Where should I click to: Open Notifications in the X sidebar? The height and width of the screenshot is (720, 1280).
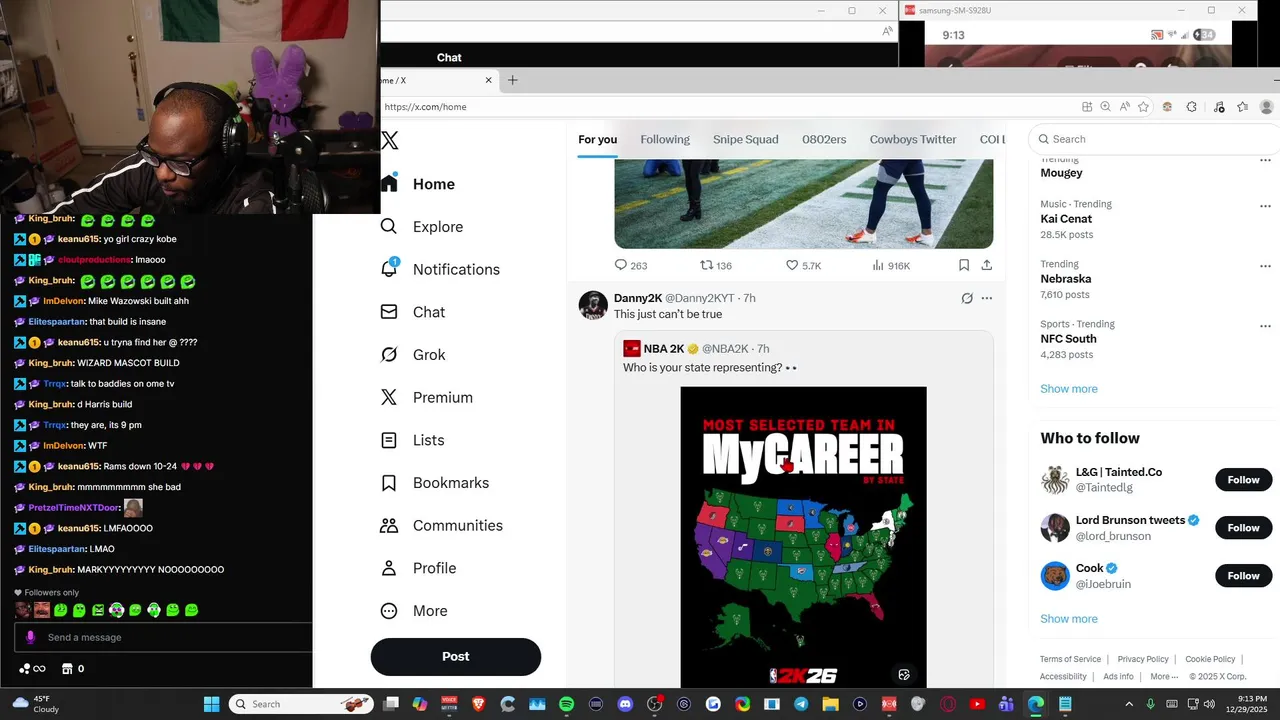(x=440, y=269)
